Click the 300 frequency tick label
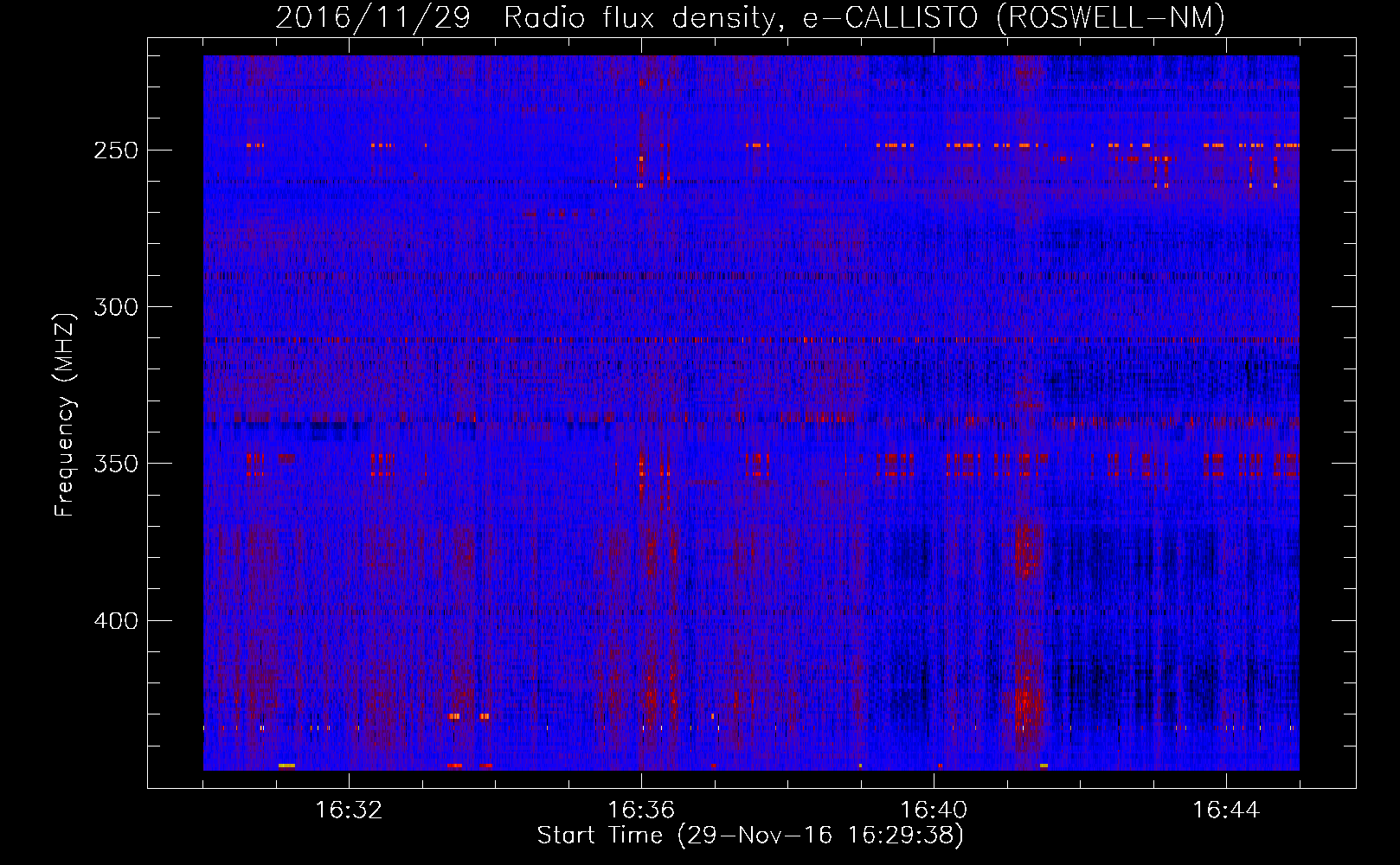 [x=116, y=307]
